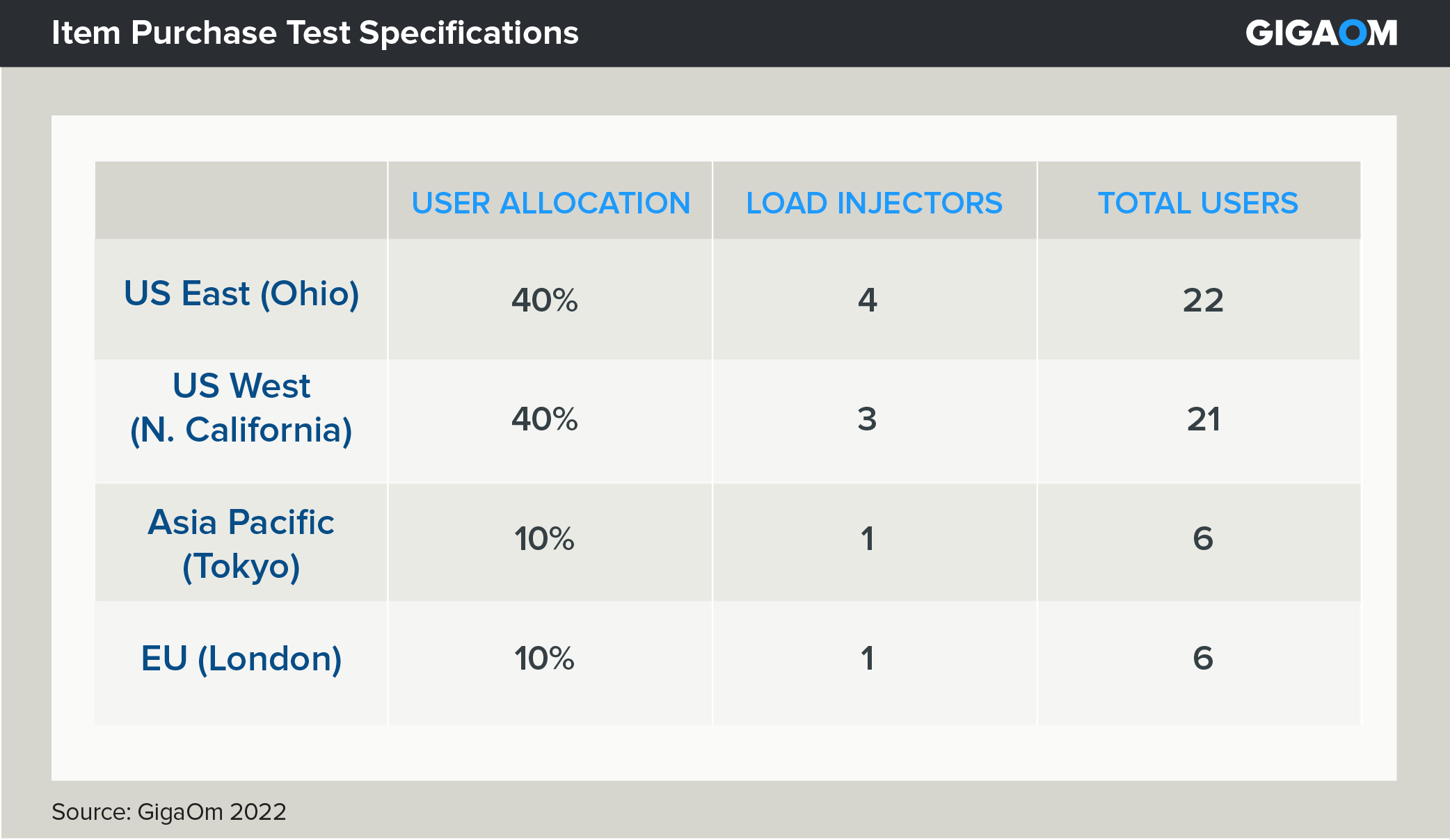The width and height of the screenshot is (1450, 840).
Task: Click the US East (Ohio) row label
Action: [241, 293]
